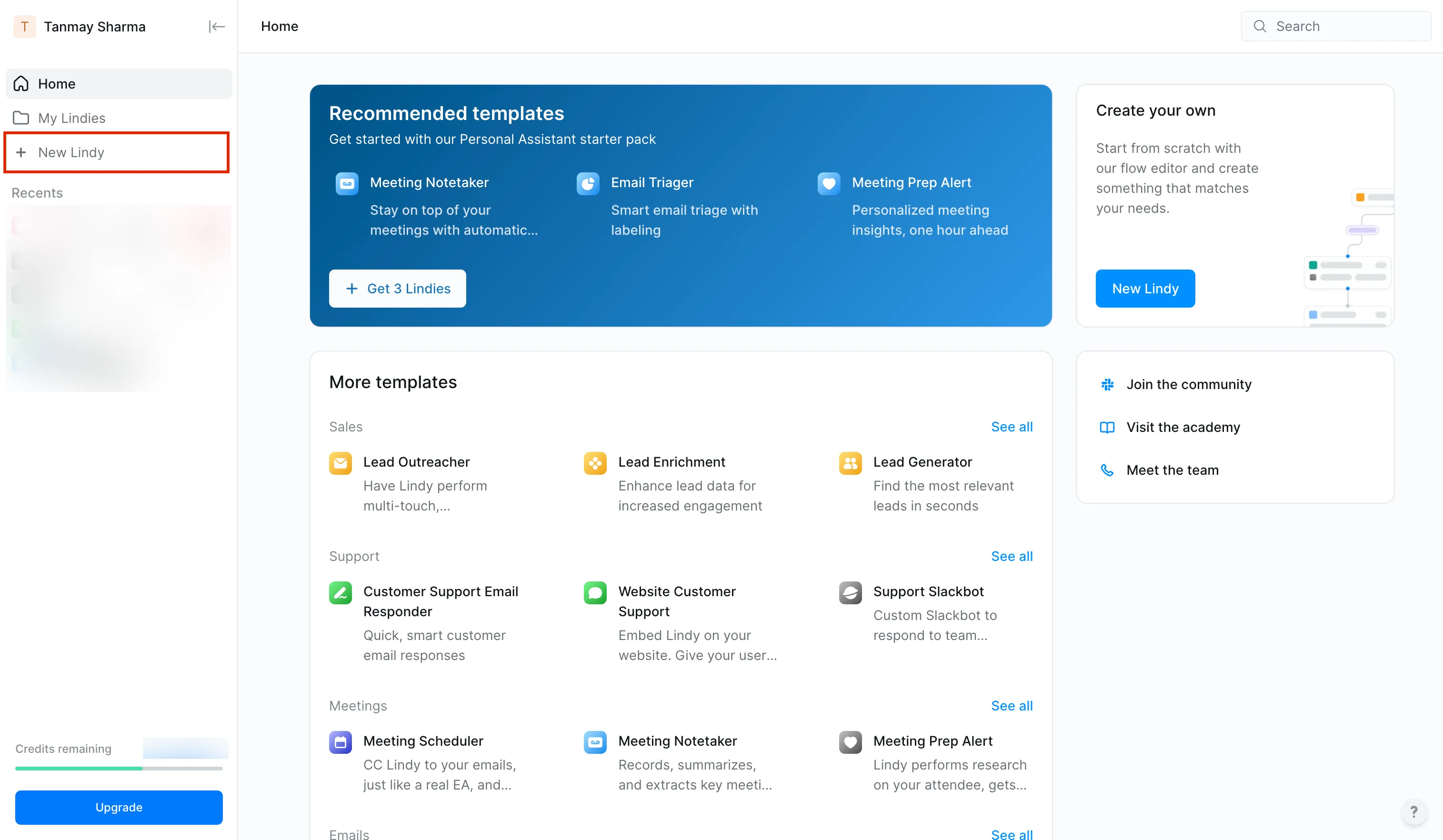
Task: Click the Customer Support Email Responder icon
Action: coord(340,593)
